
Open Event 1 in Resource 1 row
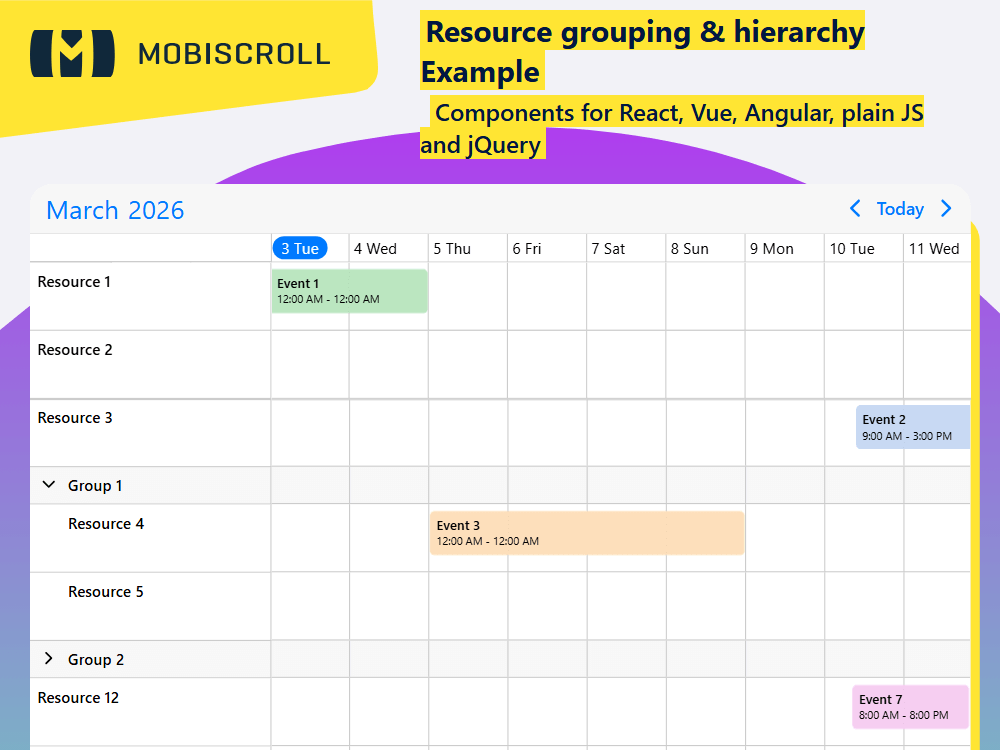(x=349, y=291)
